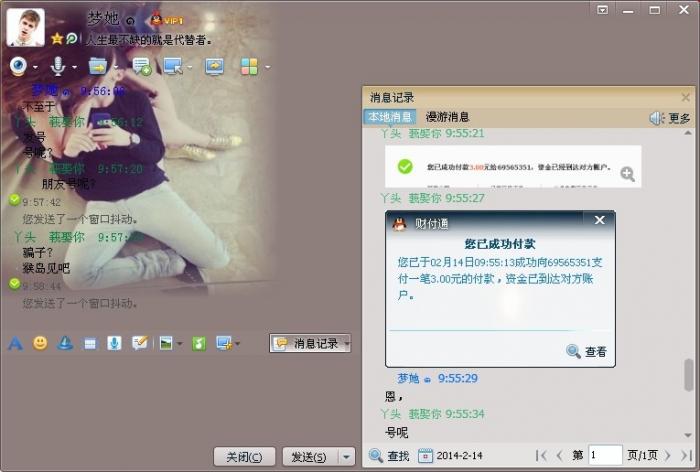Close the 财付通 popup image

tap(600, 220)
